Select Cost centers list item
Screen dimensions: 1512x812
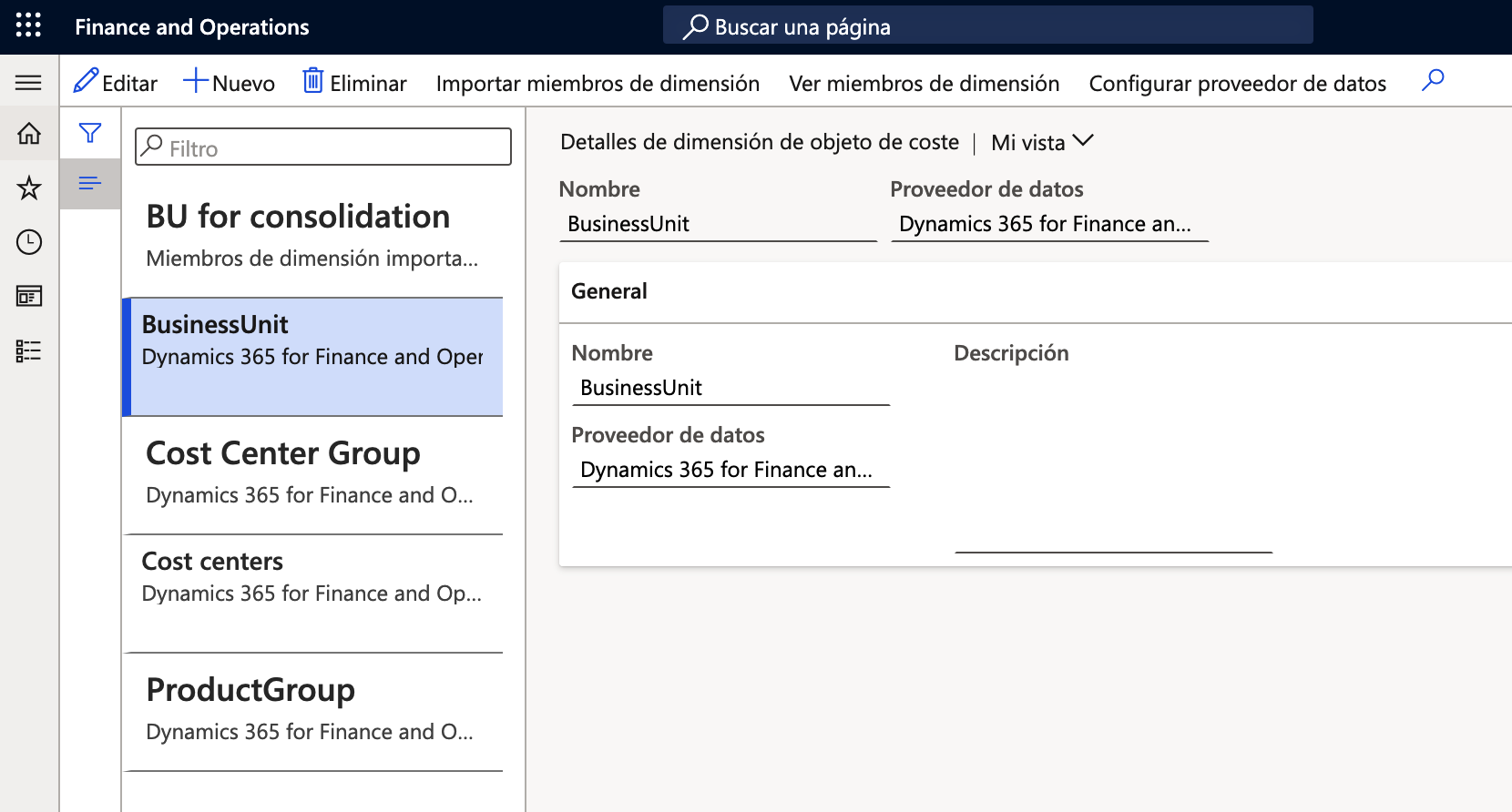tap(313, 594)
